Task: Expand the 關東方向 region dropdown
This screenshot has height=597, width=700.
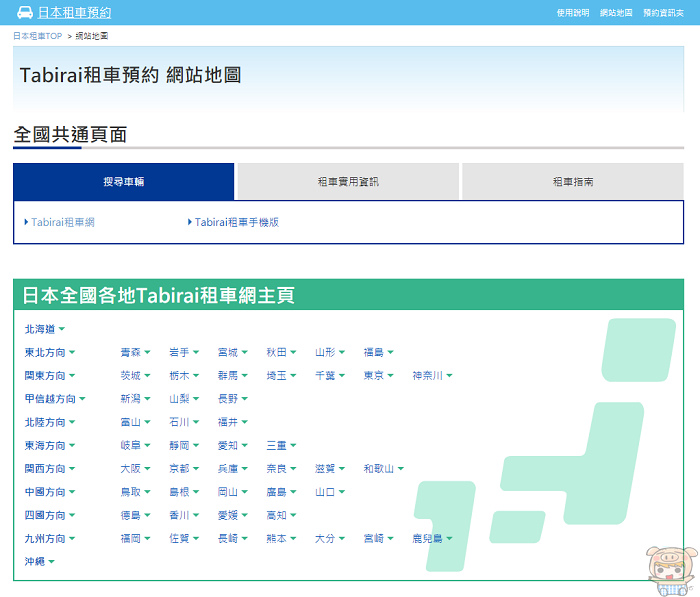Action: 50,376
